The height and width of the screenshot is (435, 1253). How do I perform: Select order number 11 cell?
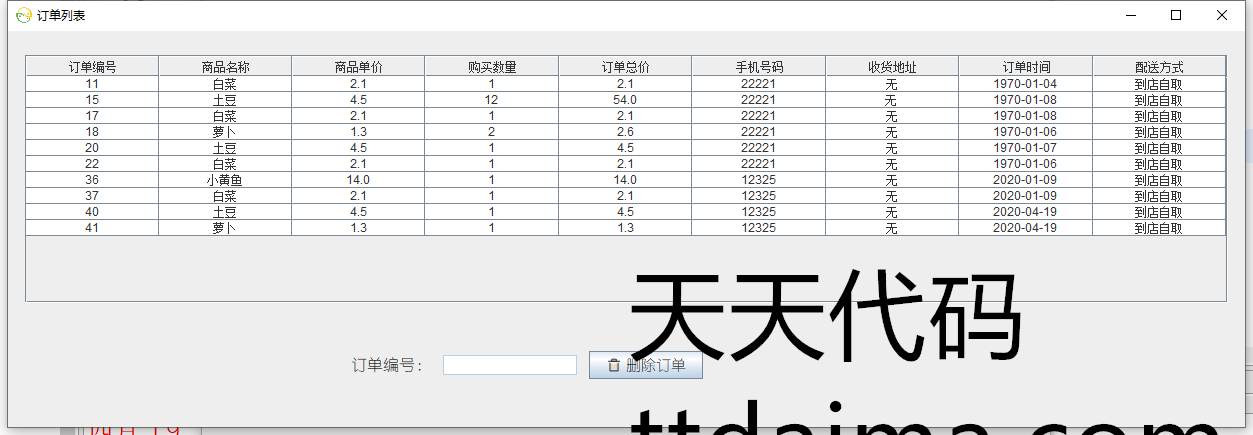(92, 84)
